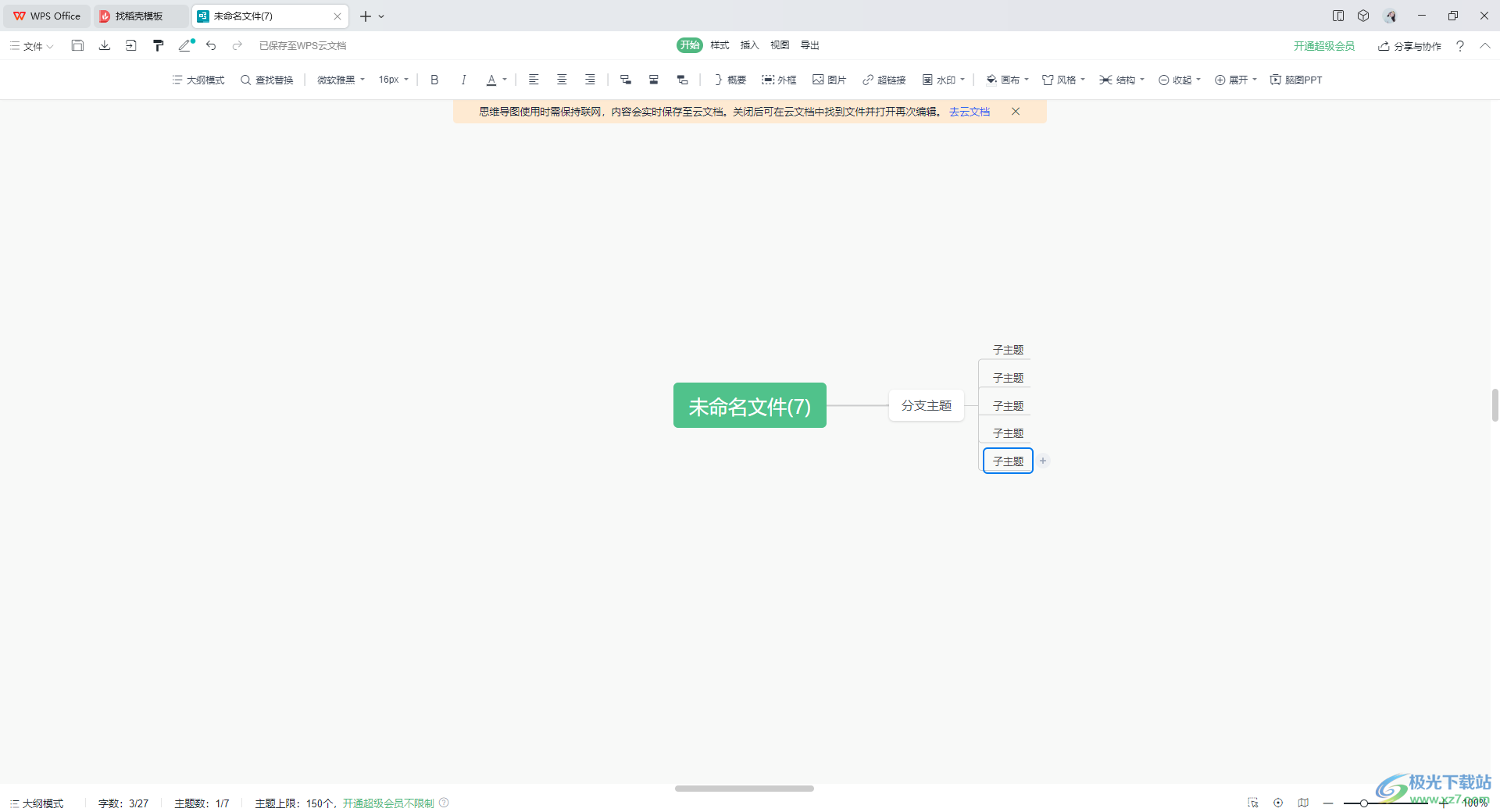
Task: Click 开通超级会员 link at top right
Action: point(1324,46)
